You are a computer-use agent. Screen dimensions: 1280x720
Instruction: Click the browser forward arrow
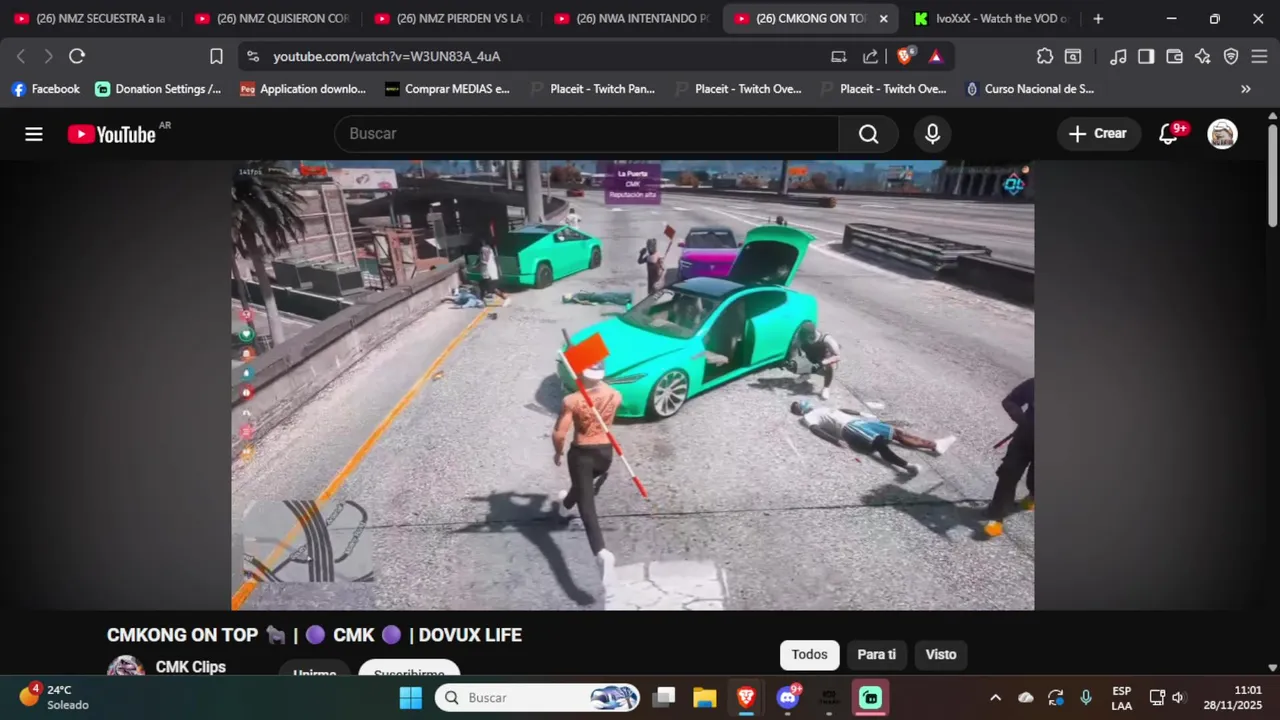click(48, 56)
